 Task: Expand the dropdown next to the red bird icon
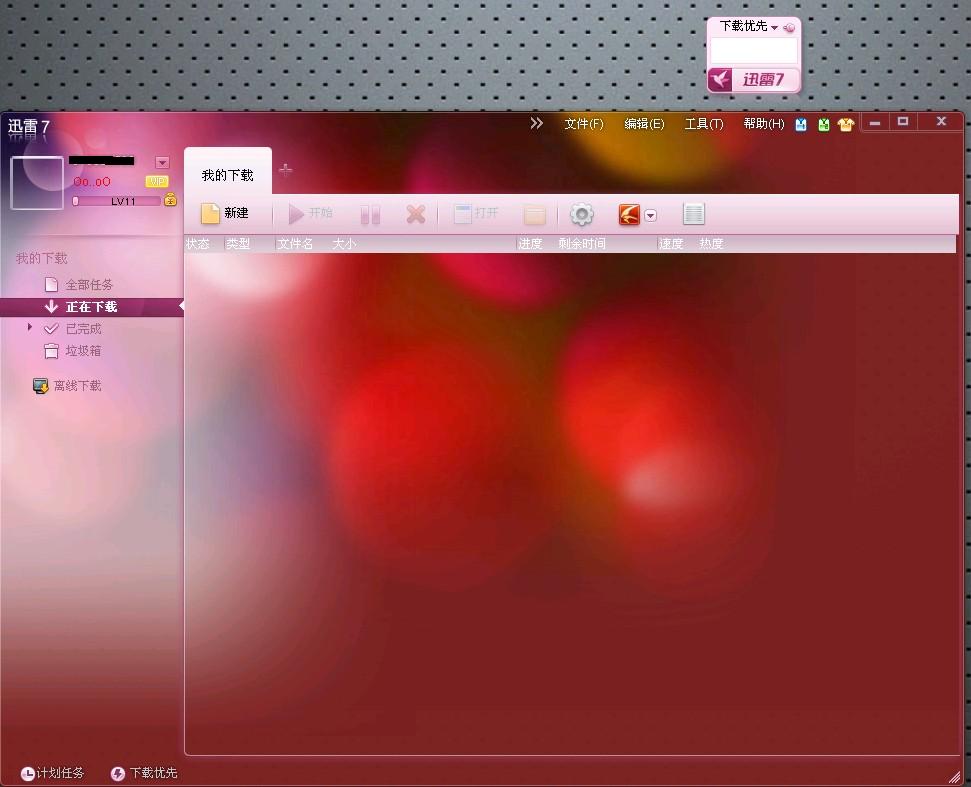(x=650, y=215)
